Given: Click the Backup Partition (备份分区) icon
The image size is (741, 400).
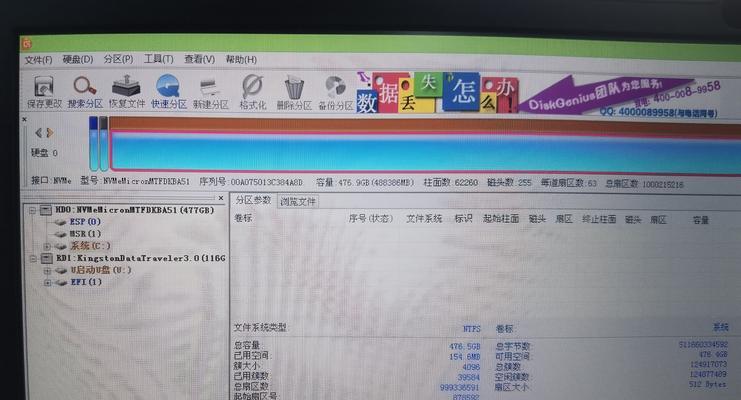Looking at the screenshot, I should coord(336,94).
